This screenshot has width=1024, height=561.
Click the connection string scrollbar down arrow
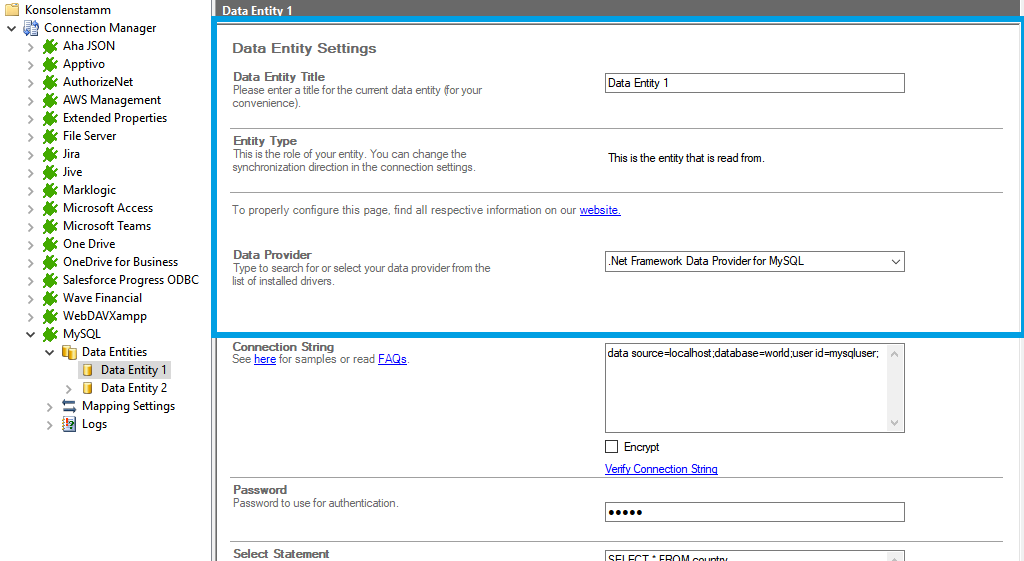(896, 423)
